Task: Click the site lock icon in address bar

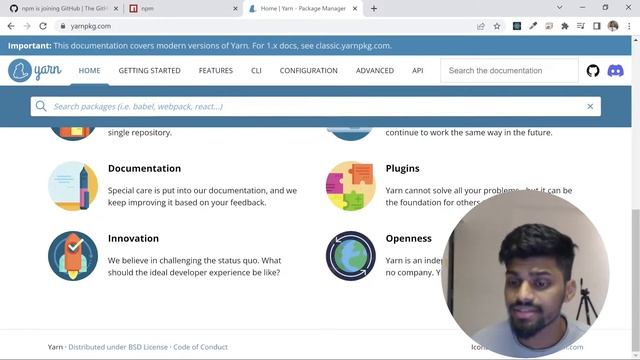Action: (x=62, y=26)
